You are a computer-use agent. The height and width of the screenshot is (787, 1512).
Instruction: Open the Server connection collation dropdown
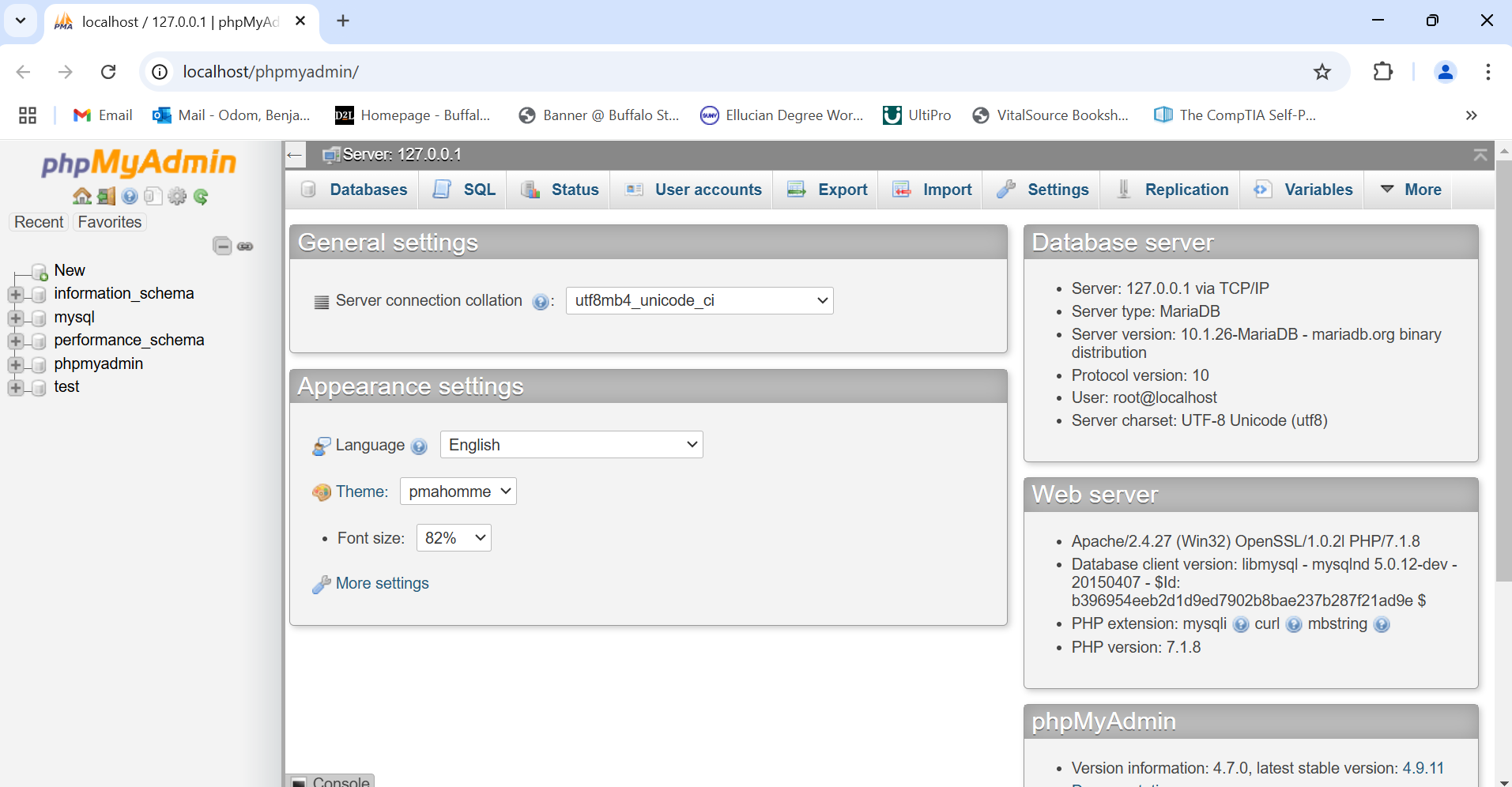[699, 300]
